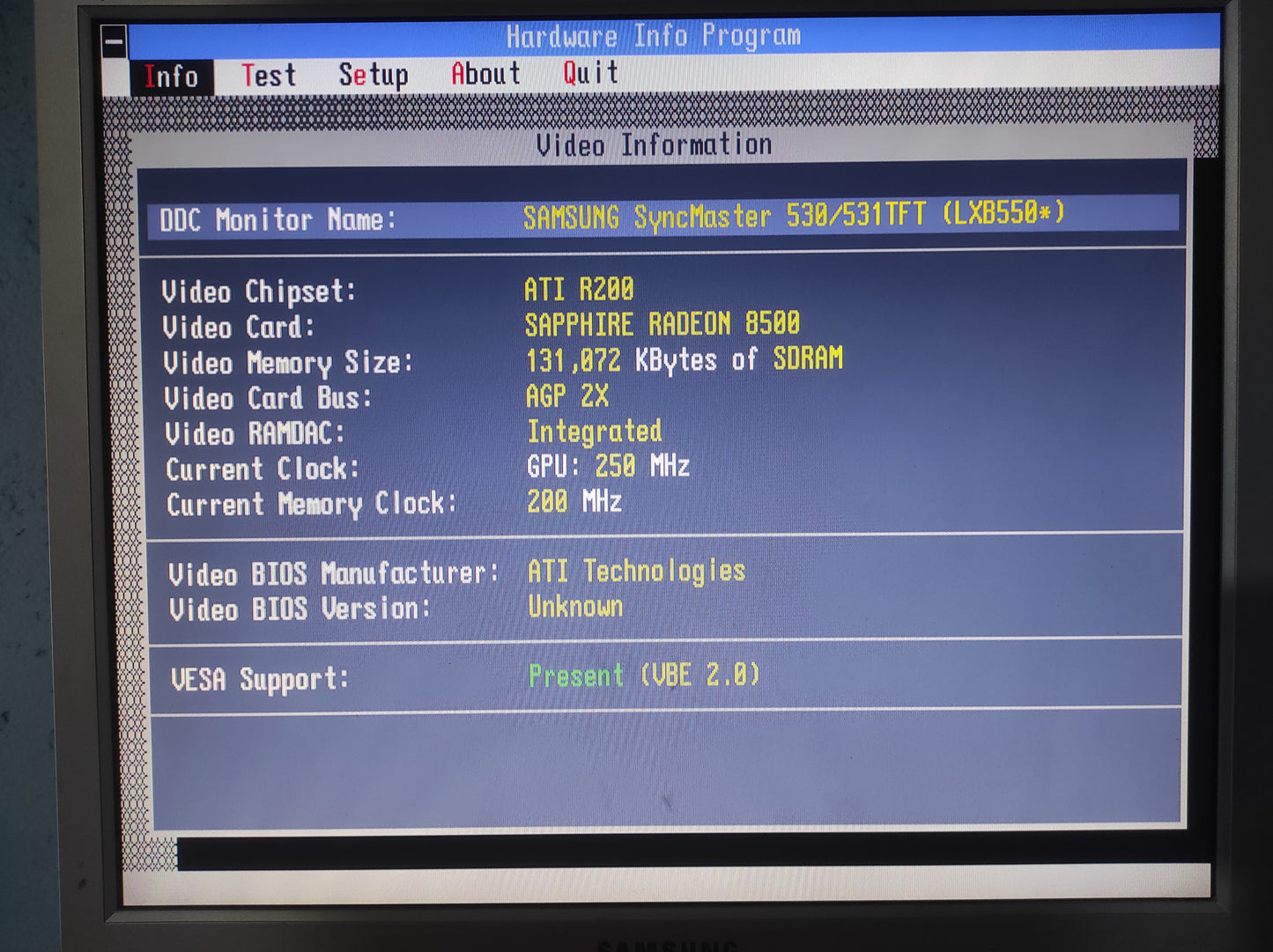Select Quit from the menu bar

click(x=590, y=73)
